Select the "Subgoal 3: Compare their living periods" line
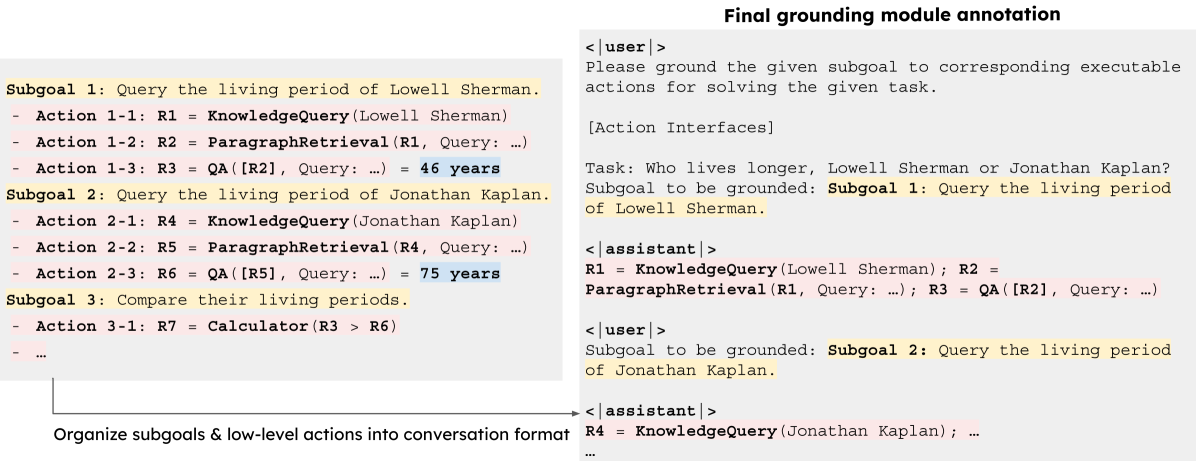 (x=208, y=299)
